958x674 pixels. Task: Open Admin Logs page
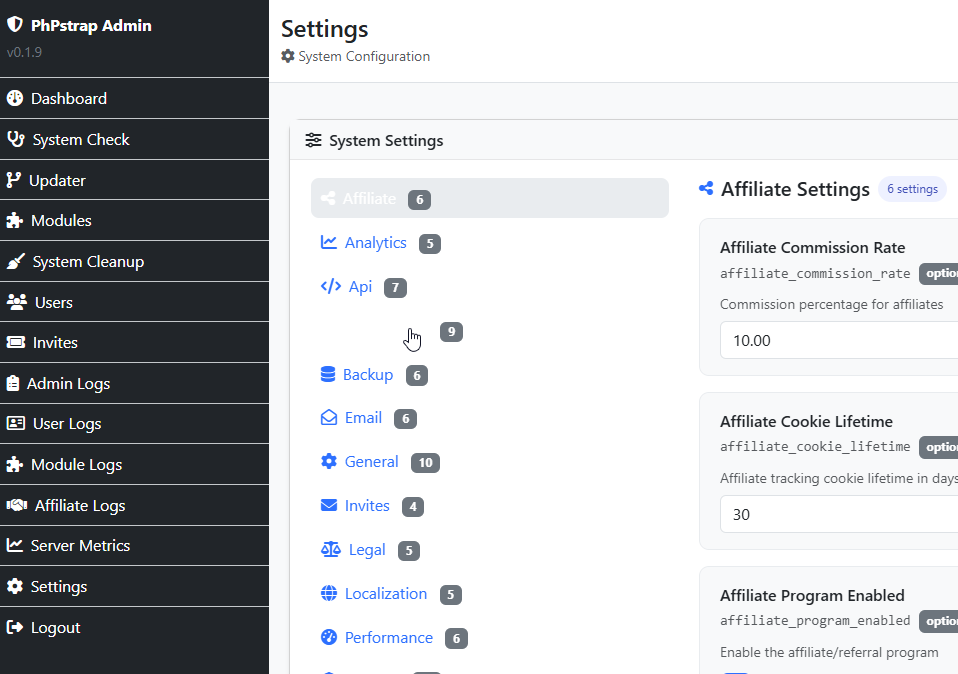(x=134, y=383)
